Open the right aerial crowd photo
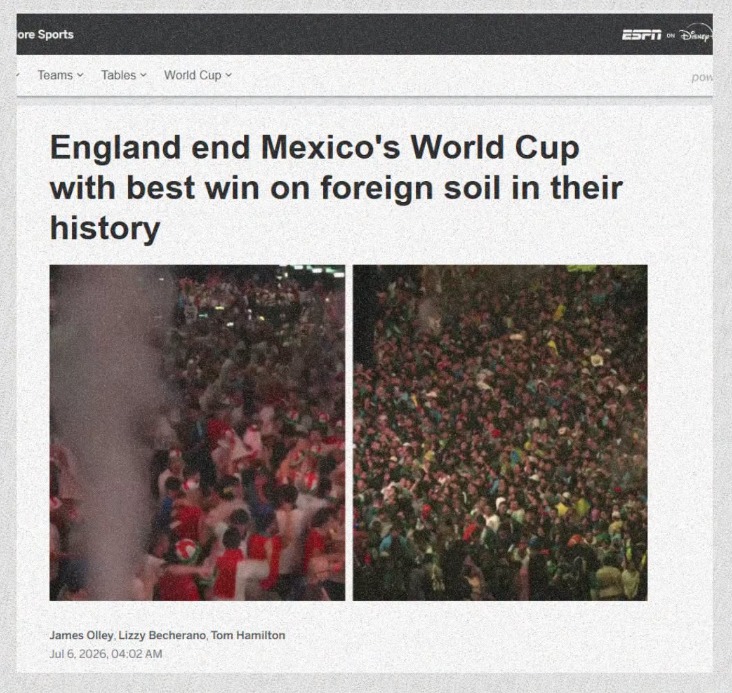 click(500, 432)
